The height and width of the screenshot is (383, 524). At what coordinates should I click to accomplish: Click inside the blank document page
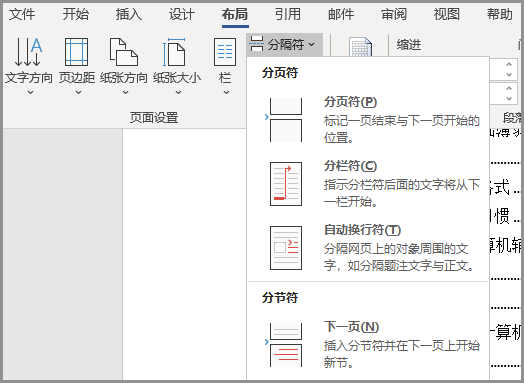coord(184,254)
